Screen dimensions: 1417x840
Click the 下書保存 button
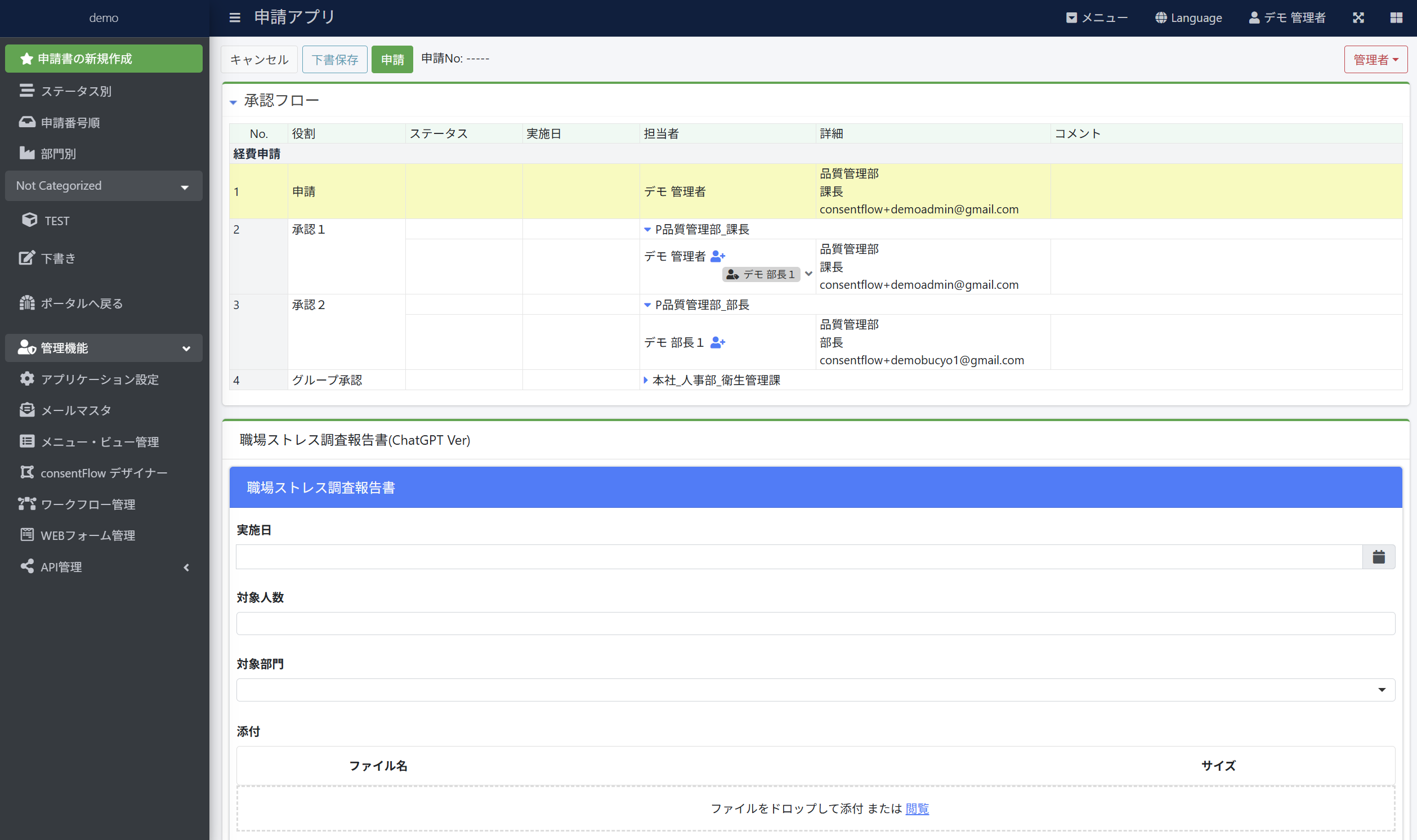coord(335,60)
